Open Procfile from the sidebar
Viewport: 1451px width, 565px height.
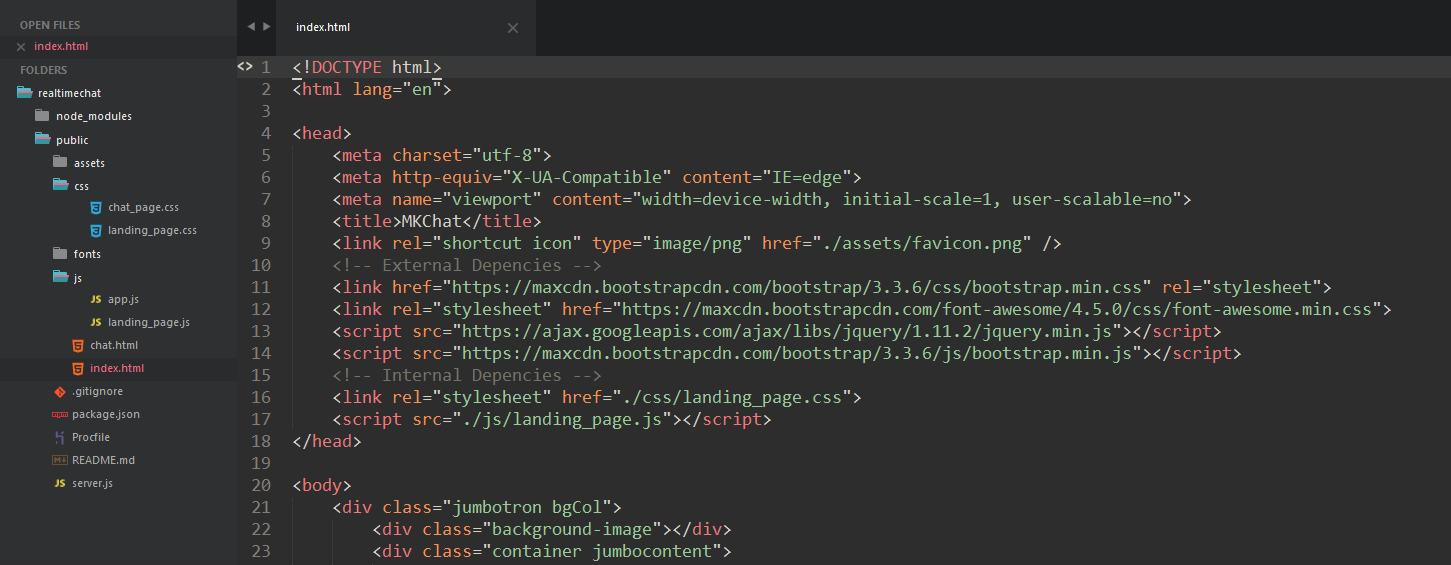91,437
